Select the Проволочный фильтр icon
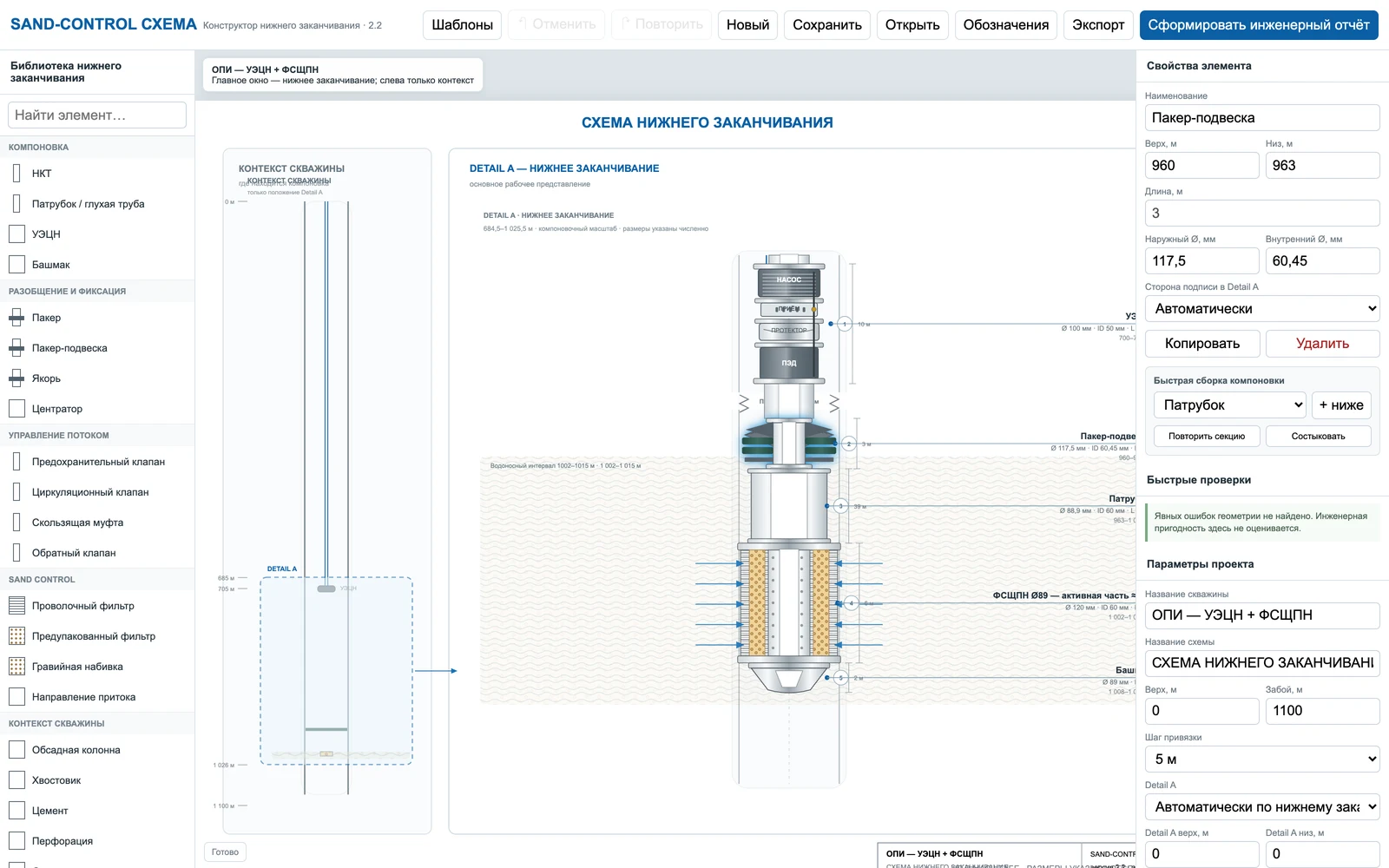This screenshot has width=1389, height=868. (x=16, y=606)
